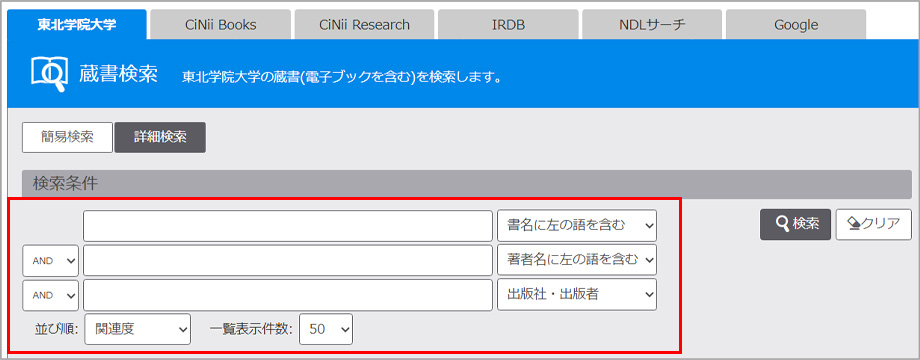This screenshot has width=920, height=360.
Task: Open the 一覧表示件数 50 dropdown
Action: pyautogui.click(x=326, y=329)
